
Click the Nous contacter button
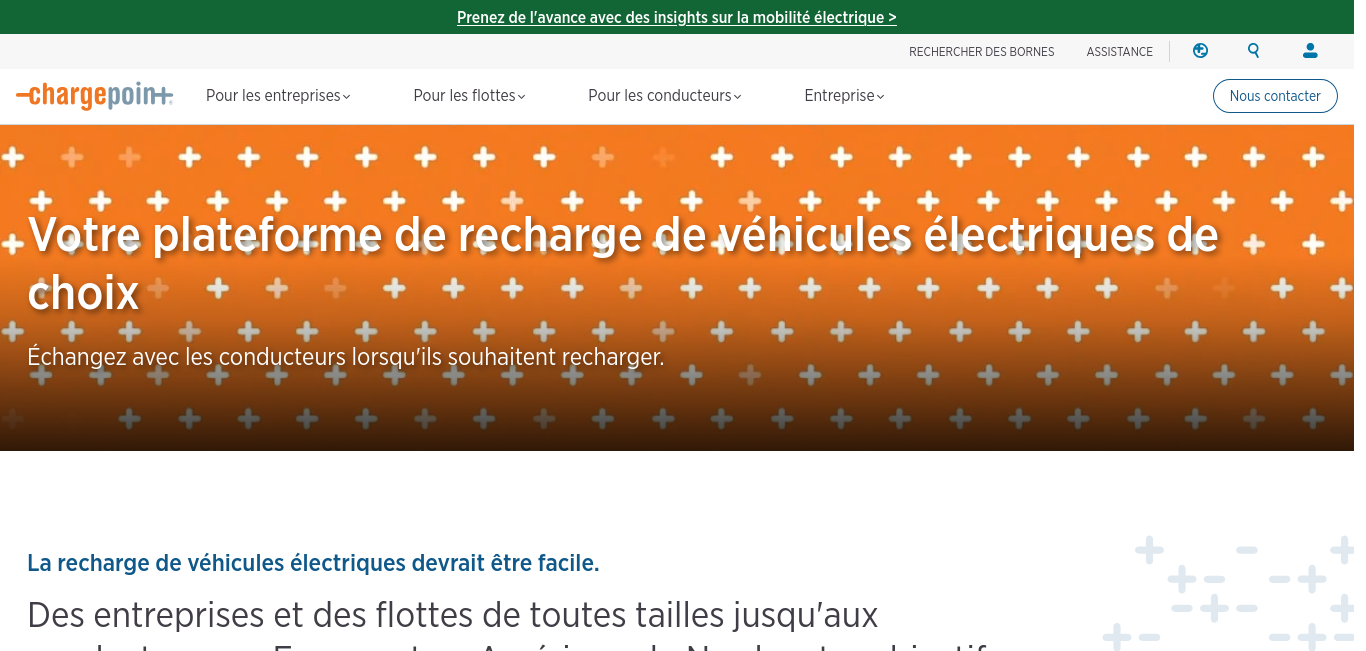coord(1275,96)
